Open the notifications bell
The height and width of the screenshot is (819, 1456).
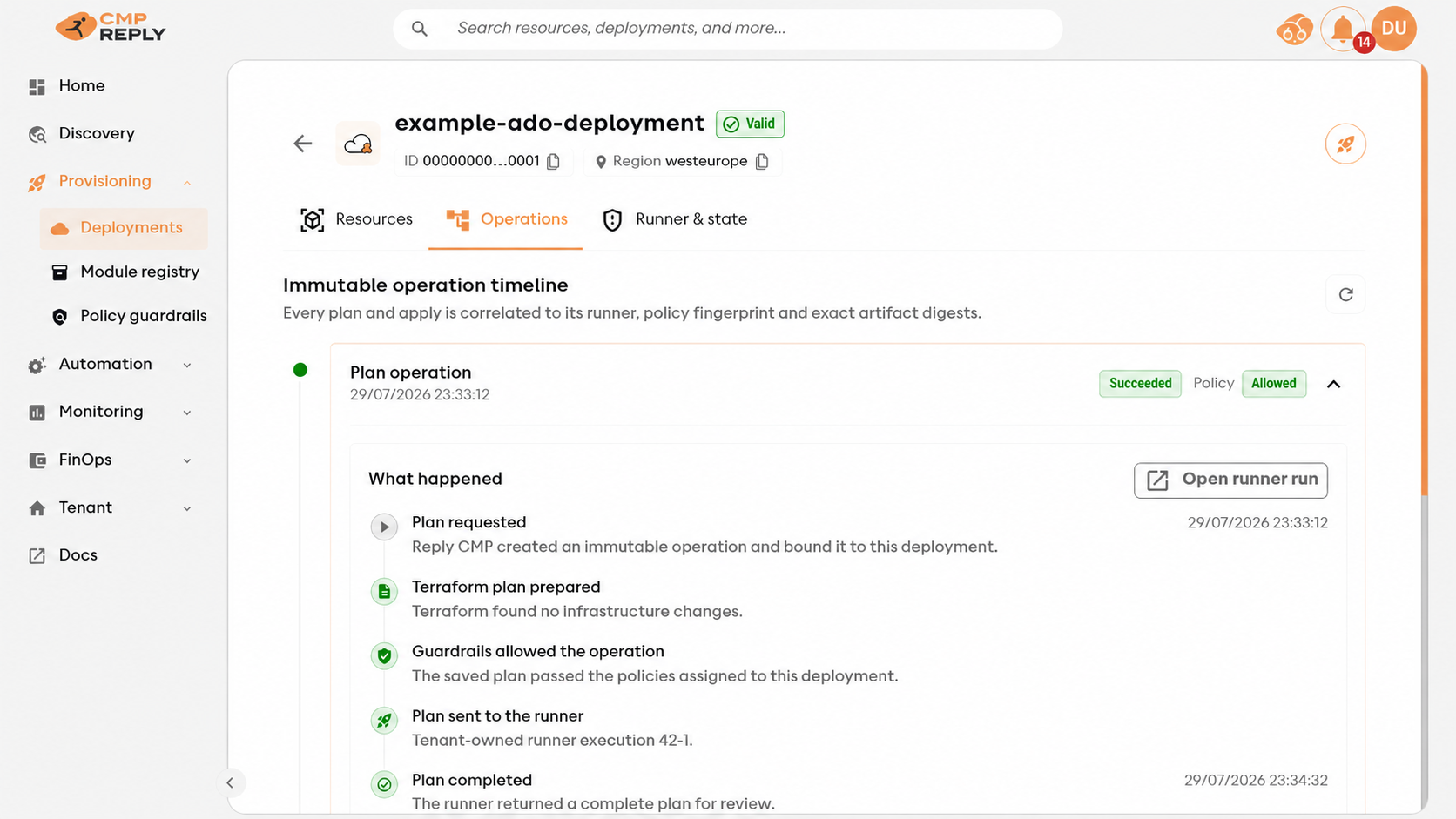[1342, 30]
